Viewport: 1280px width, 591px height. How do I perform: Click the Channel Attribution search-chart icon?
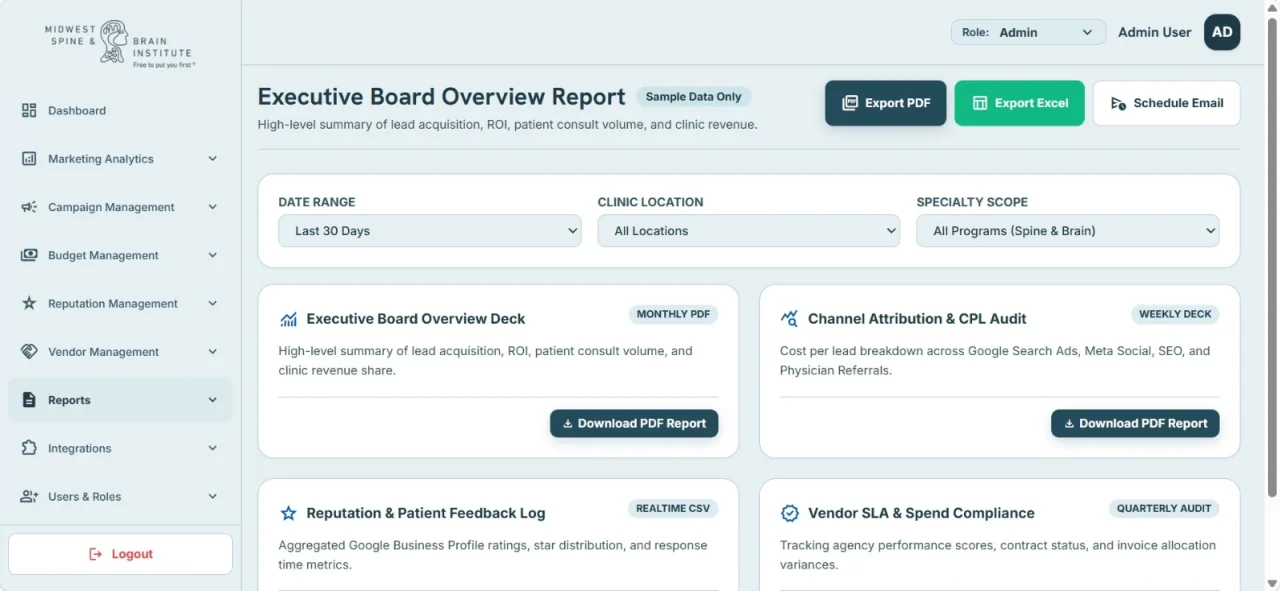(x=789, y=319)
